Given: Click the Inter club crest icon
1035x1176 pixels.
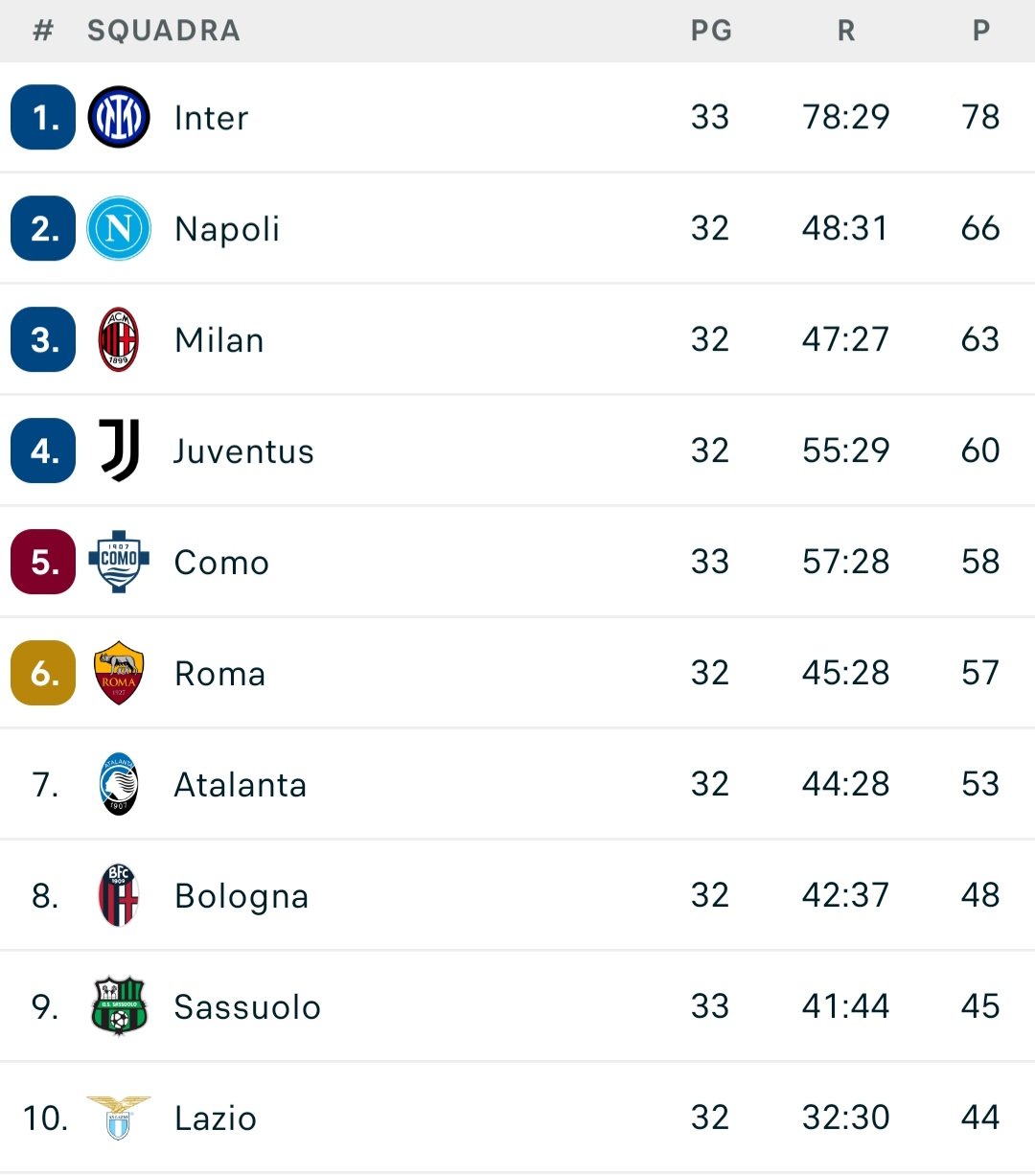Looking at the screenshot, I should click(x=119, y=117).
